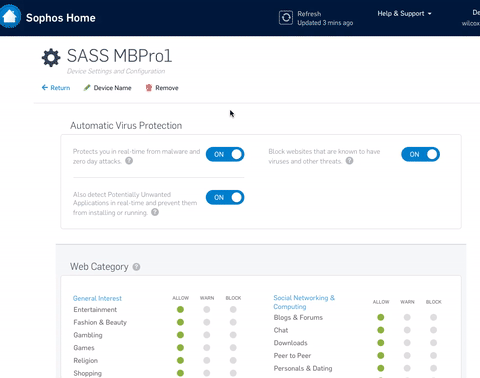Click the pencil icon next to Device Name

tap(87, 88)
